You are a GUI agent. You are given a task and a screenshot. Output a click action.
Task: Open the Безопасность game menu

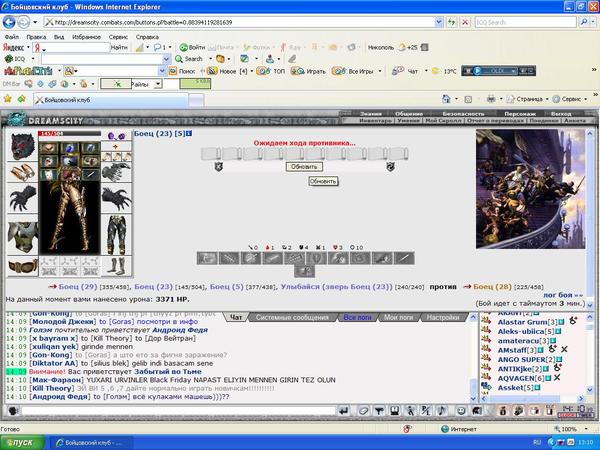point(463,114)
